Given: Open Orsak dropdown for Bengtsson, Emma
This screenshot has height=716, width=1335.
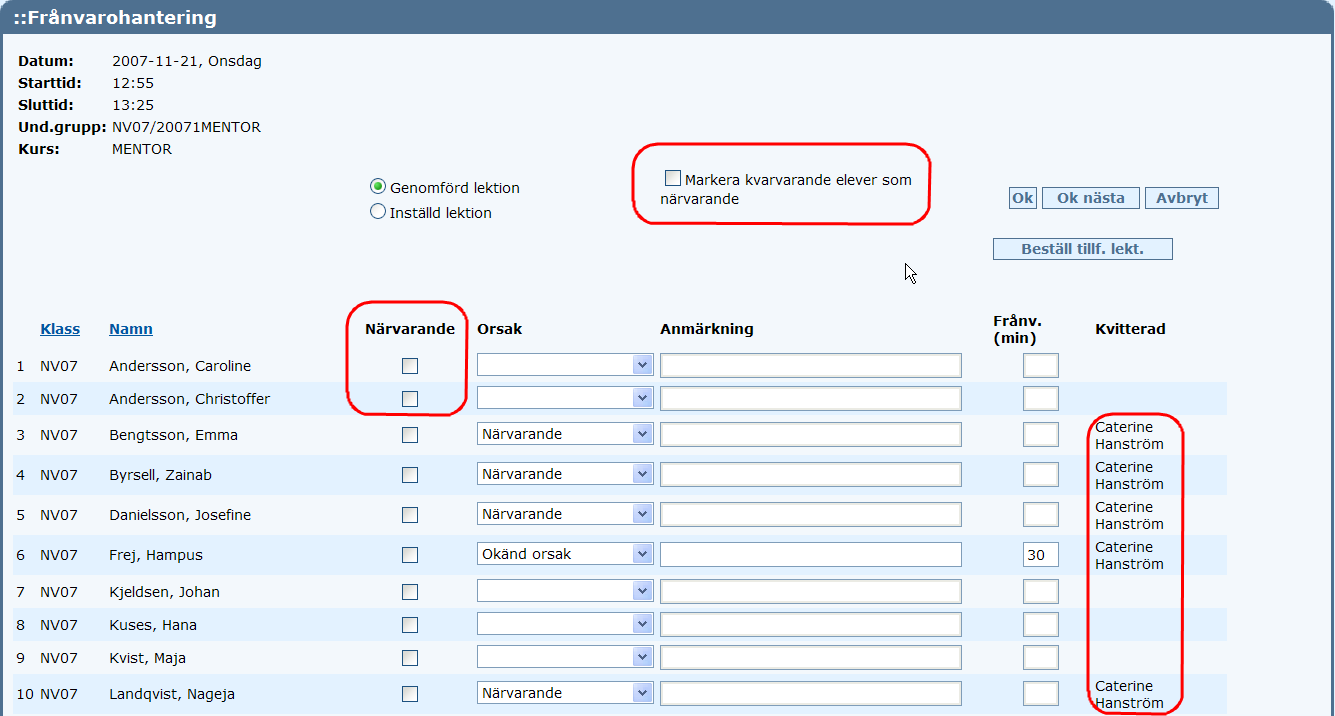Looking at the screenshot, I should pos(565,434).
